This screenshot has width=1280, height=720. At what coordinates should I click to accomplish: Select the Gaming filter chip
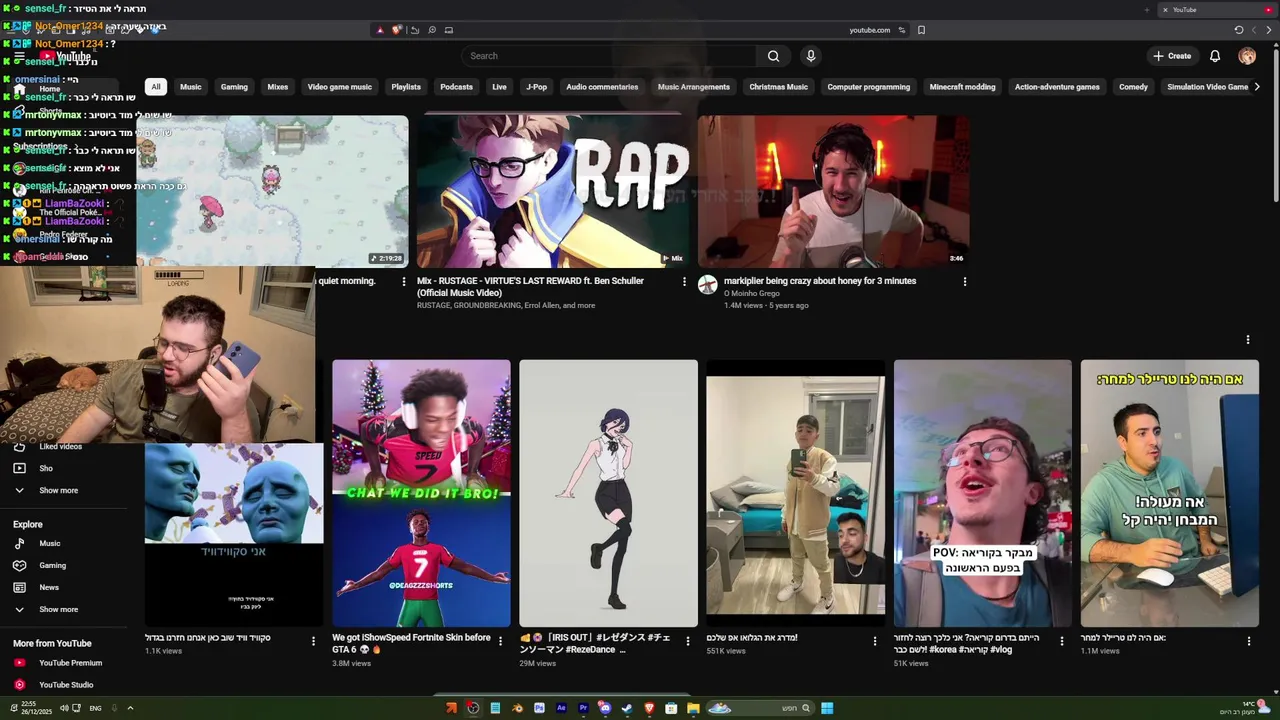[234, 87]
